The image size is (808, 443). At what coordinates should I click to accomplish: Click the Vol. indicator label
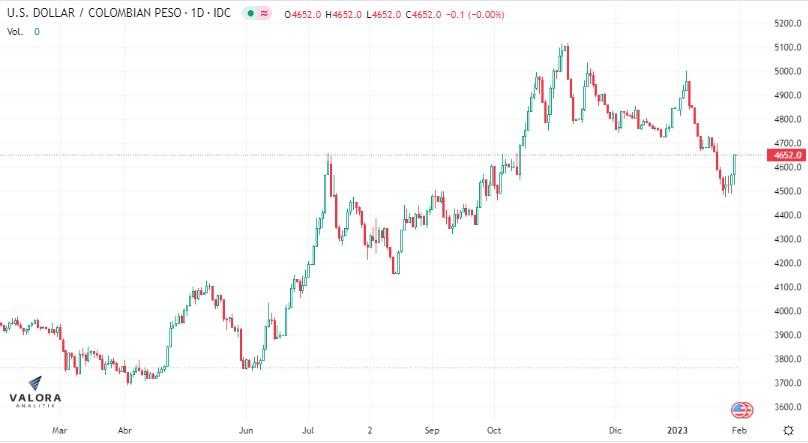[x=15, y=32]
